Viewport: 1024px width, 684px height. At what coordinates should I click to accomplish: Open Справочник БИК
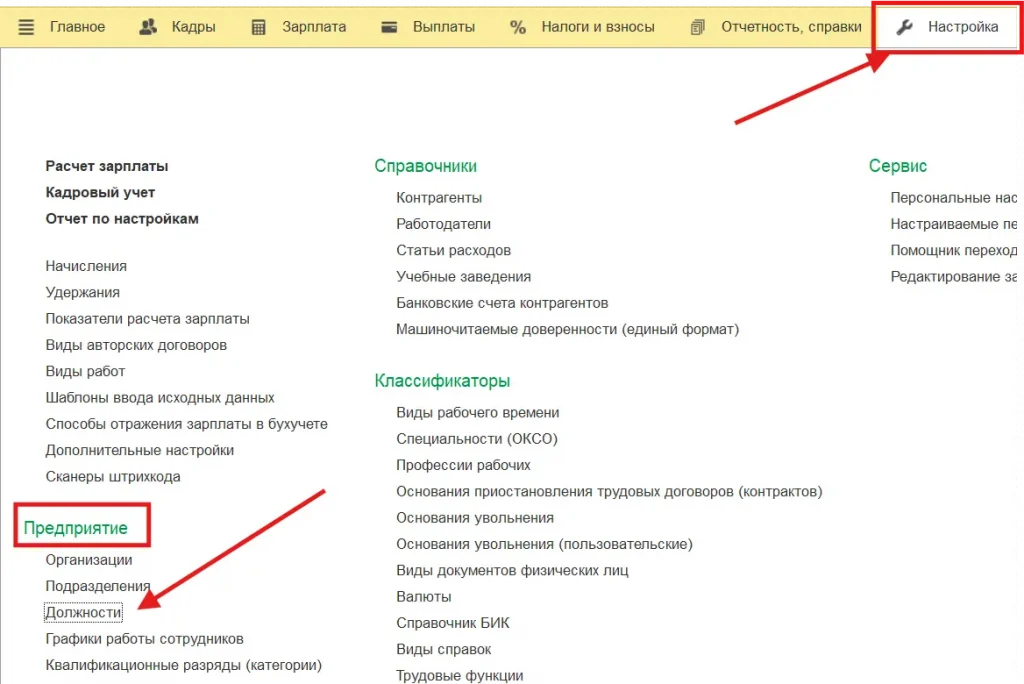click(452, 623)
